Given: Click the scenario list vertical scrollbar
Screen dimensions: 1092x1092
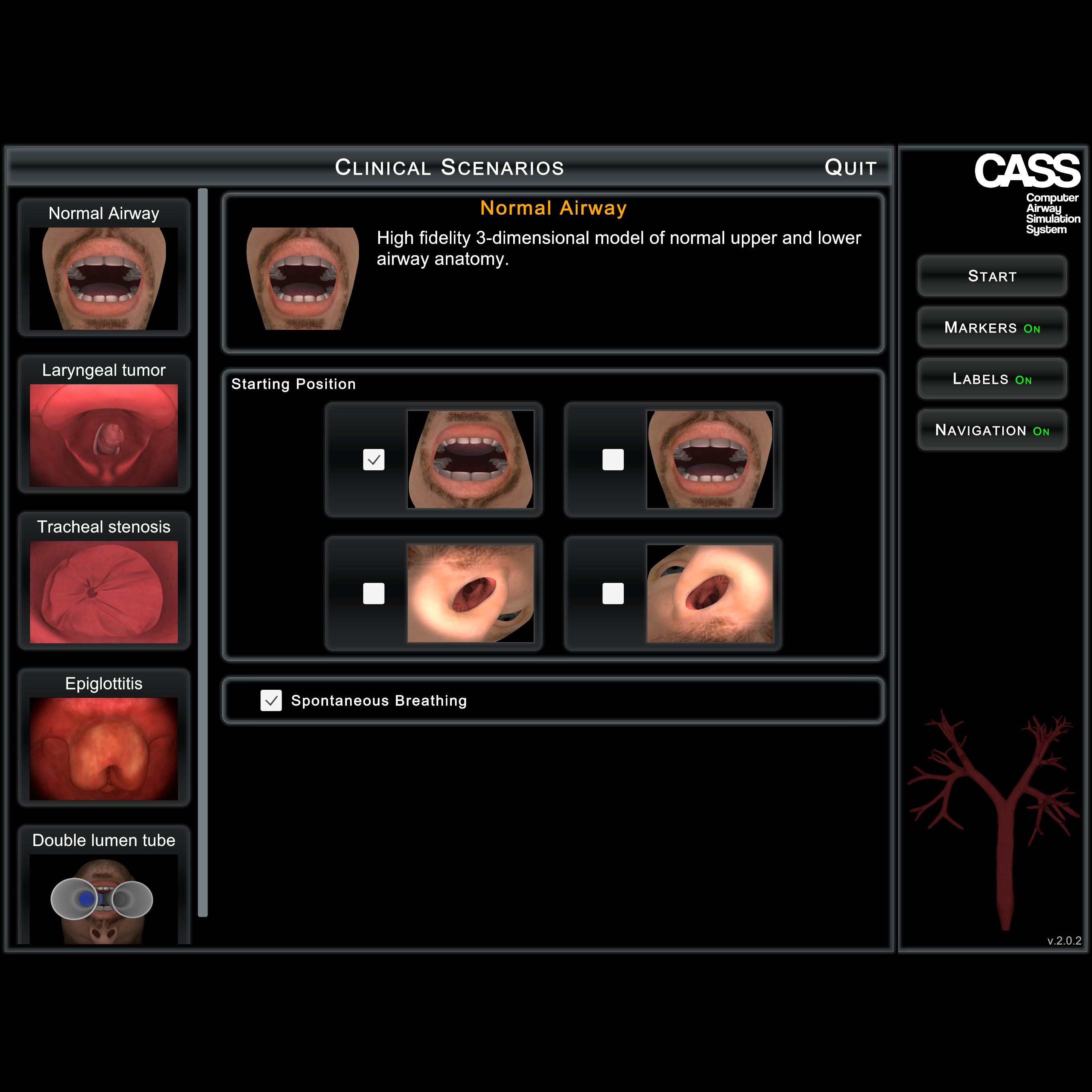Looking at the screenshot, I should point(203,552).
